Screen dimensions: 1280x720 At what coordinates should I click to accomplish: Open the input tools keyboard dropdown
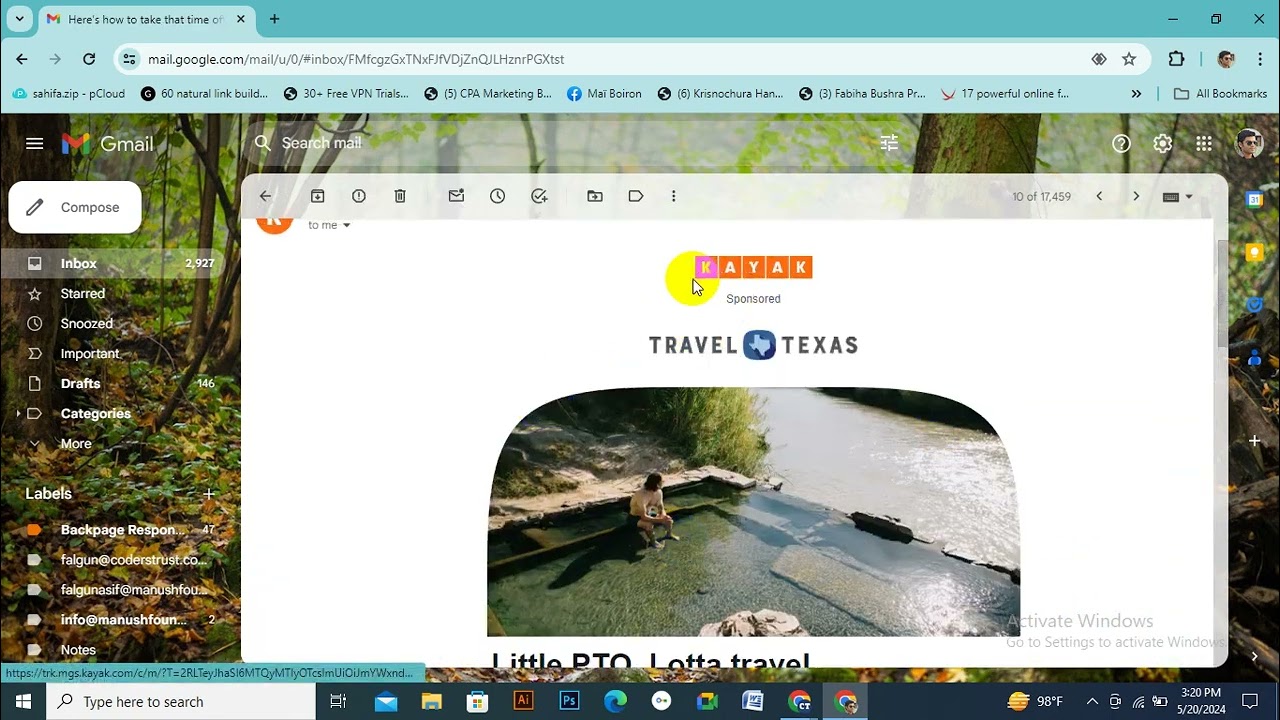[1177, 197]
